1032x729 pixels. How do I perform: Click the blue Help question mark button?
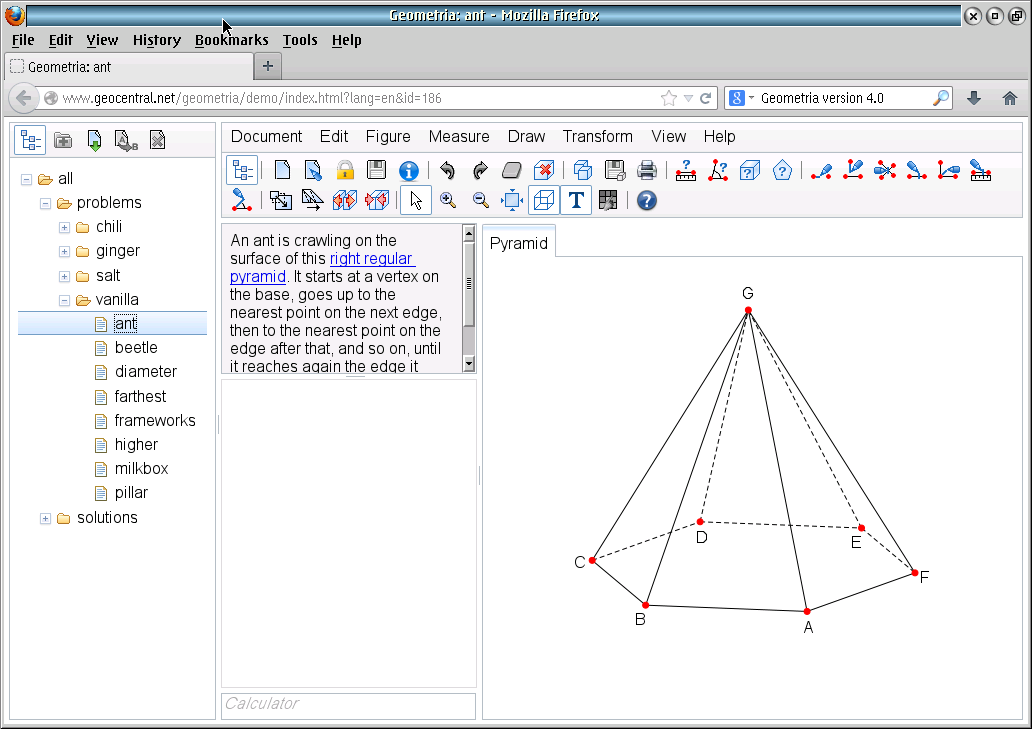[646, 200]
